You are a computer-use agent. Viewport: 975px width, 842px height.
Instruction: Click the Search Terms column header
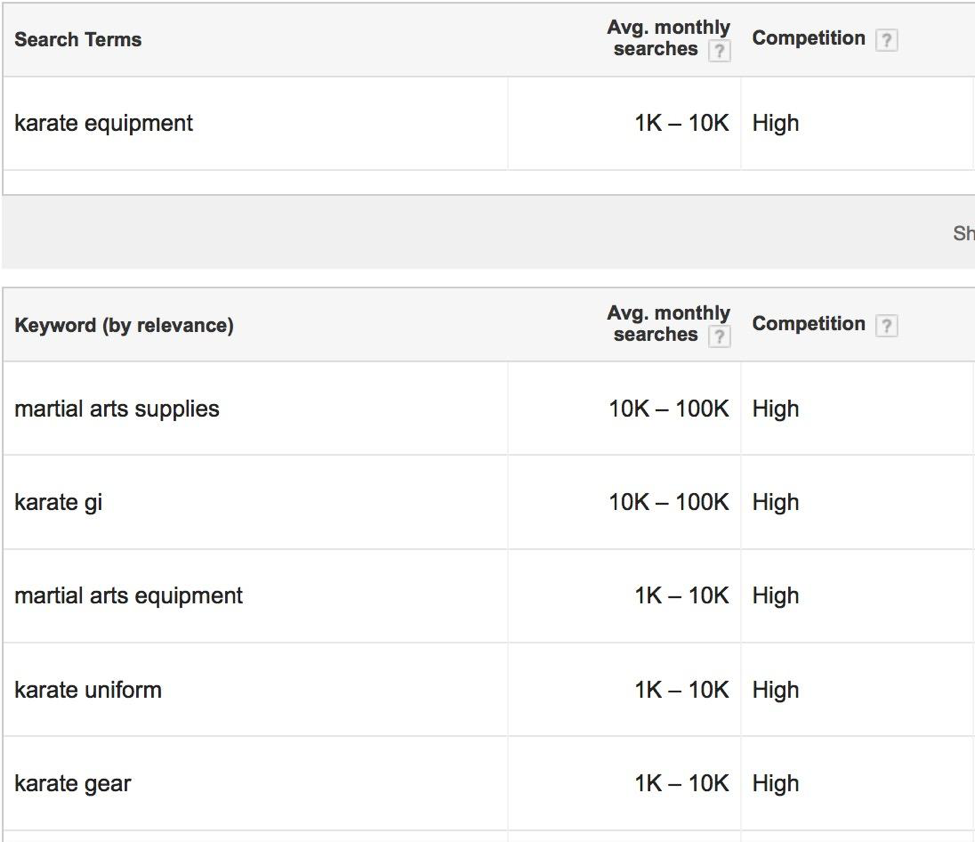coord(78,40)
